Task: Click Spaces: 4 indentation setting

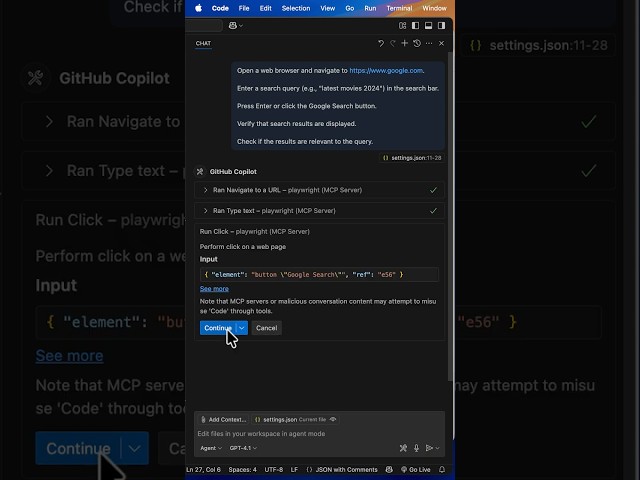Action: click(242, 470)
